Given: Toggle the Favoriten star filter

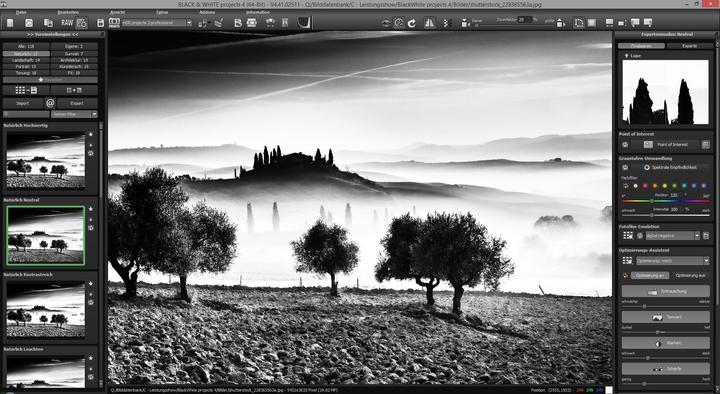Looking at the screenshot, I should pyautogui.click(x=50, y=80).
